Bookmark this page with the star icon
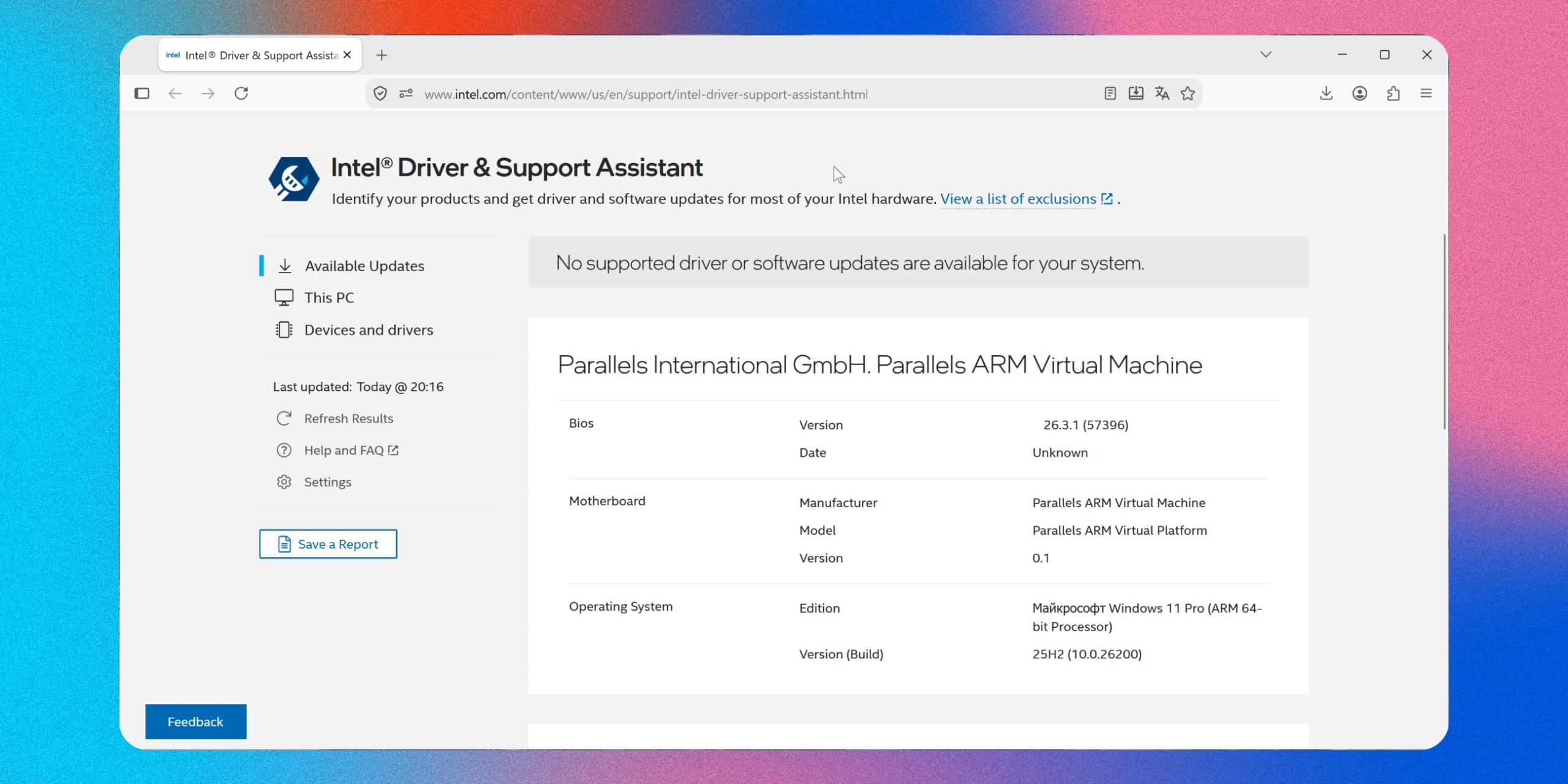Viewport: 1568px width, 784px height. click(x=1188, y=94)
